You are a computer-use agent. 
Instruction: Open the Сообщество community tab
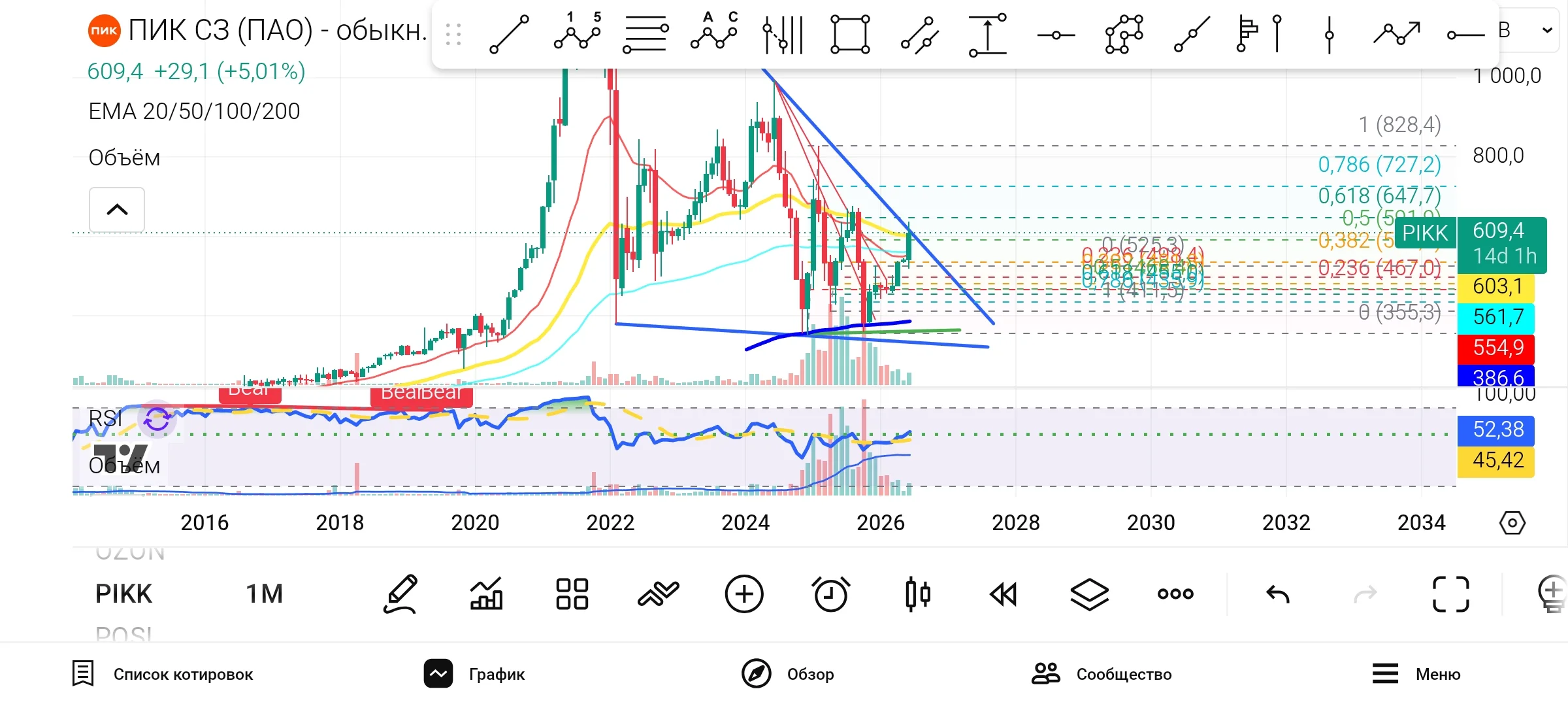point(1102,674)
